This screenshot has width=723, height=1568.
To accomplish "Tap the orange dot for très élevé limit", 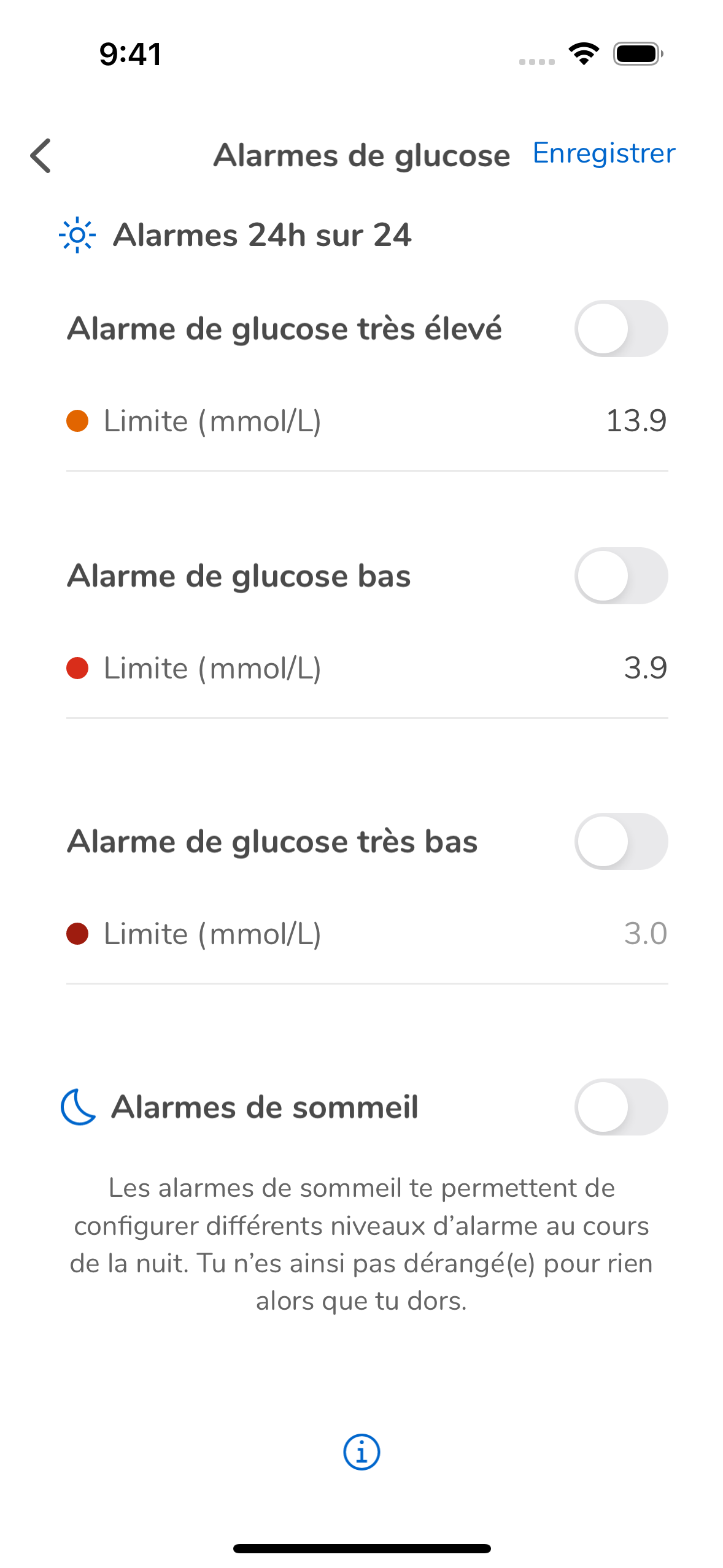I will point(77,421).
